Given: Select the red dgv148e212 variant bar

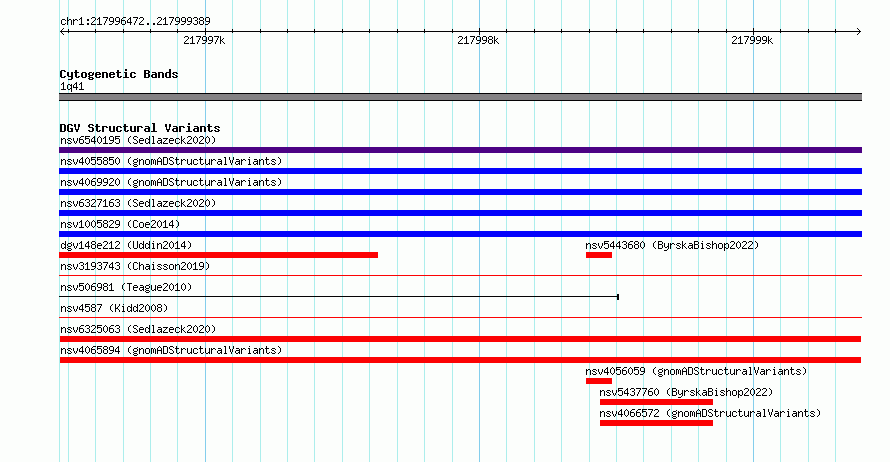Looking at the screenshot, I should [x=219, y=255].
